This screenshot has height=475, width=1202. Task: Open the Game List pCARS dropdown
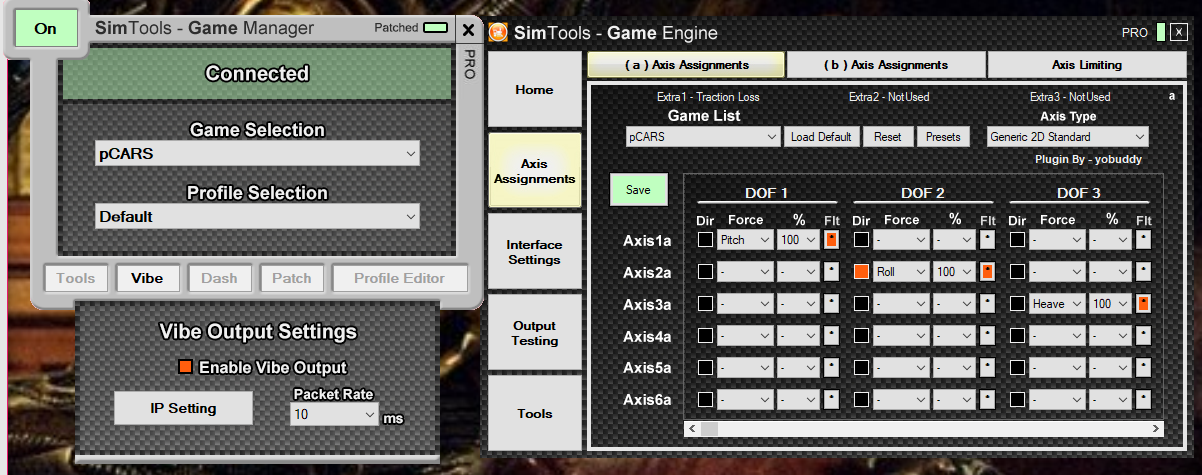pos(704,137)
